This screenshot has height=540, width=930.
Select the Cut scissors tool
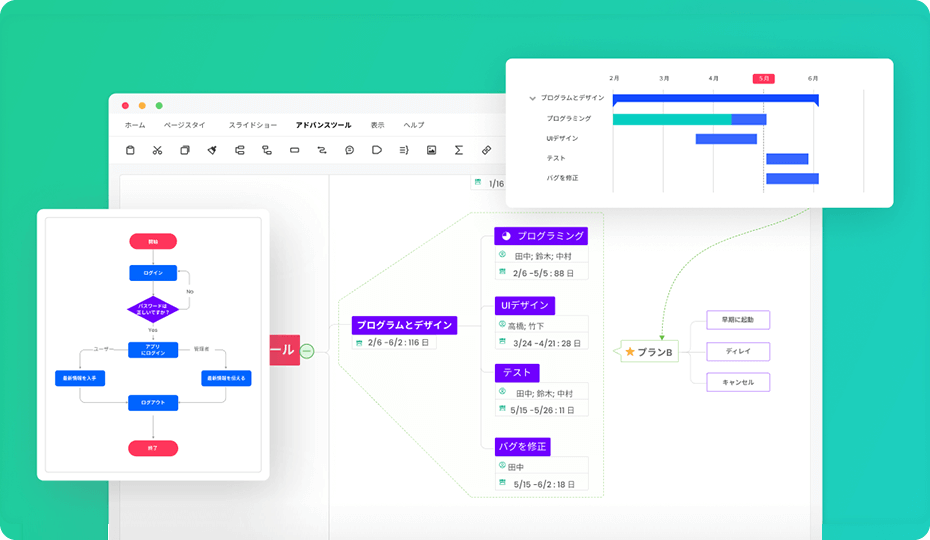click(x=157, y=150)
